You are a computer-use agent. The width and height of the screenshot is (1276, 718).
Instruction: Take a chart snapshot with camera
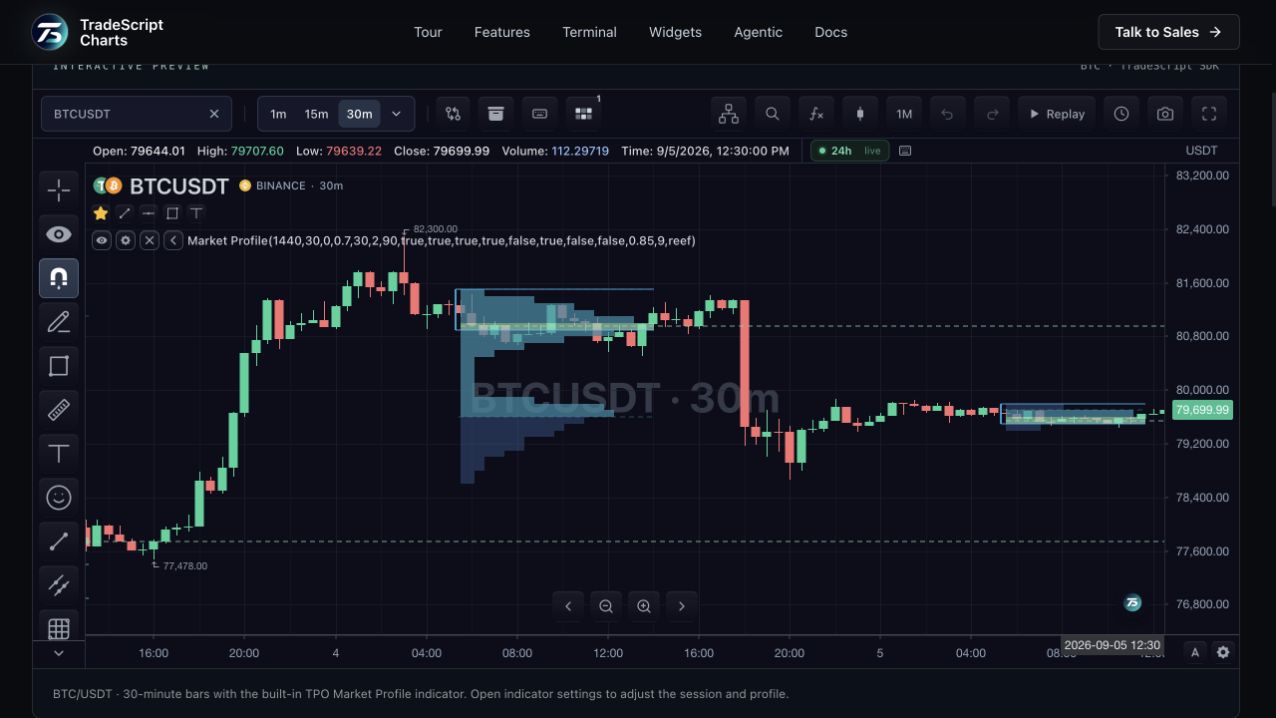(x=1165, y=114)
